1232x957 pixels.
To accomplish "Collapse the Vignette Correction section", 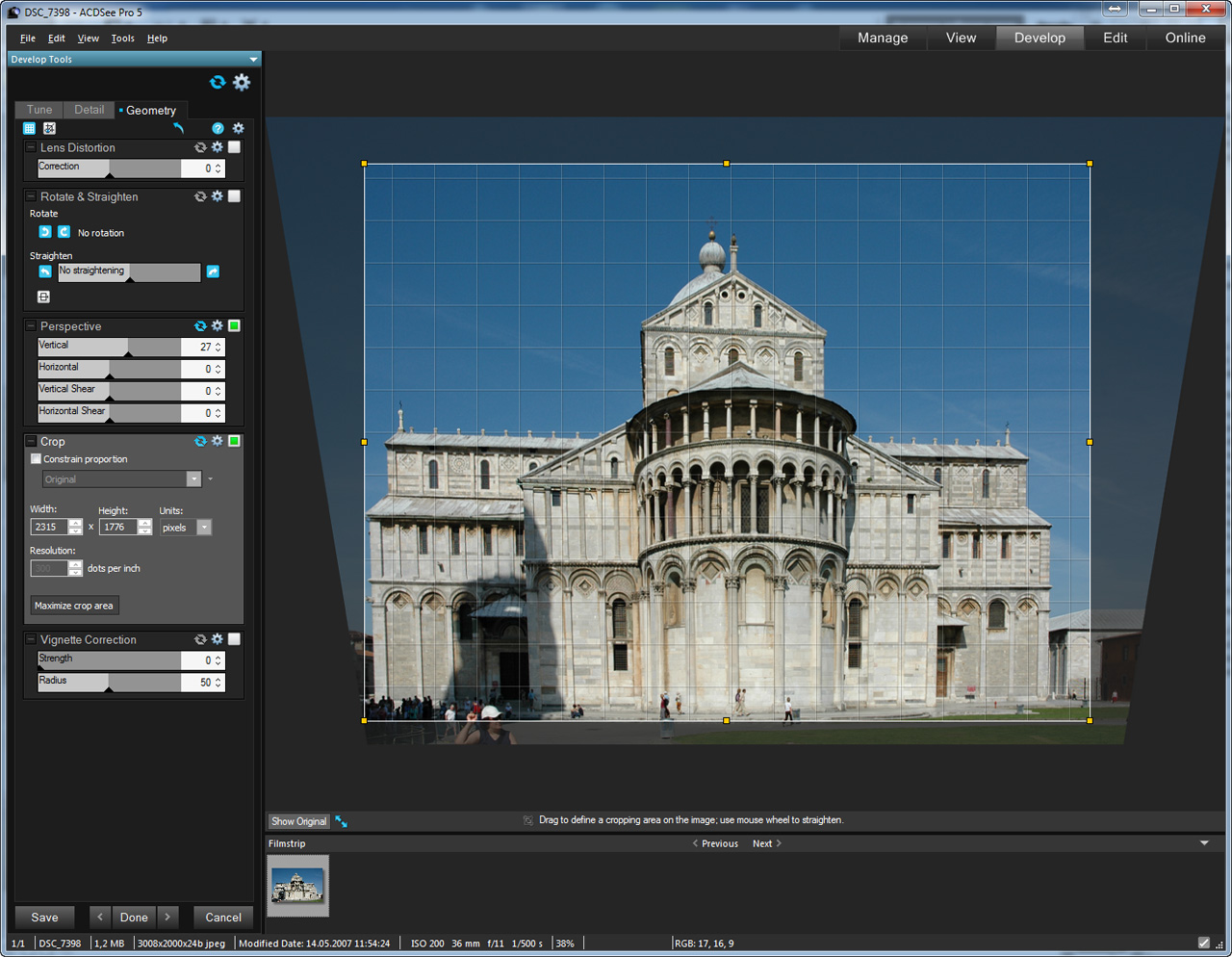I will point(31,639).
